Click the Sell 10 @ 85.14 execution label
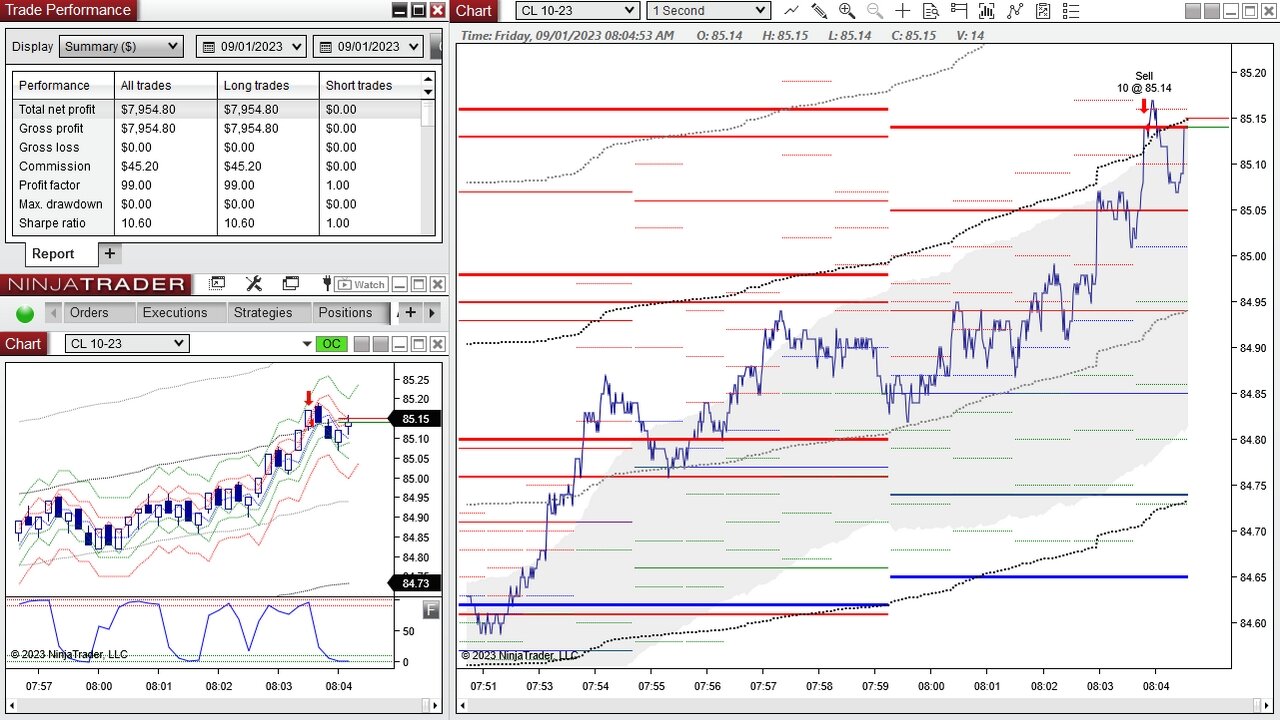 (x=1144, y=82)
